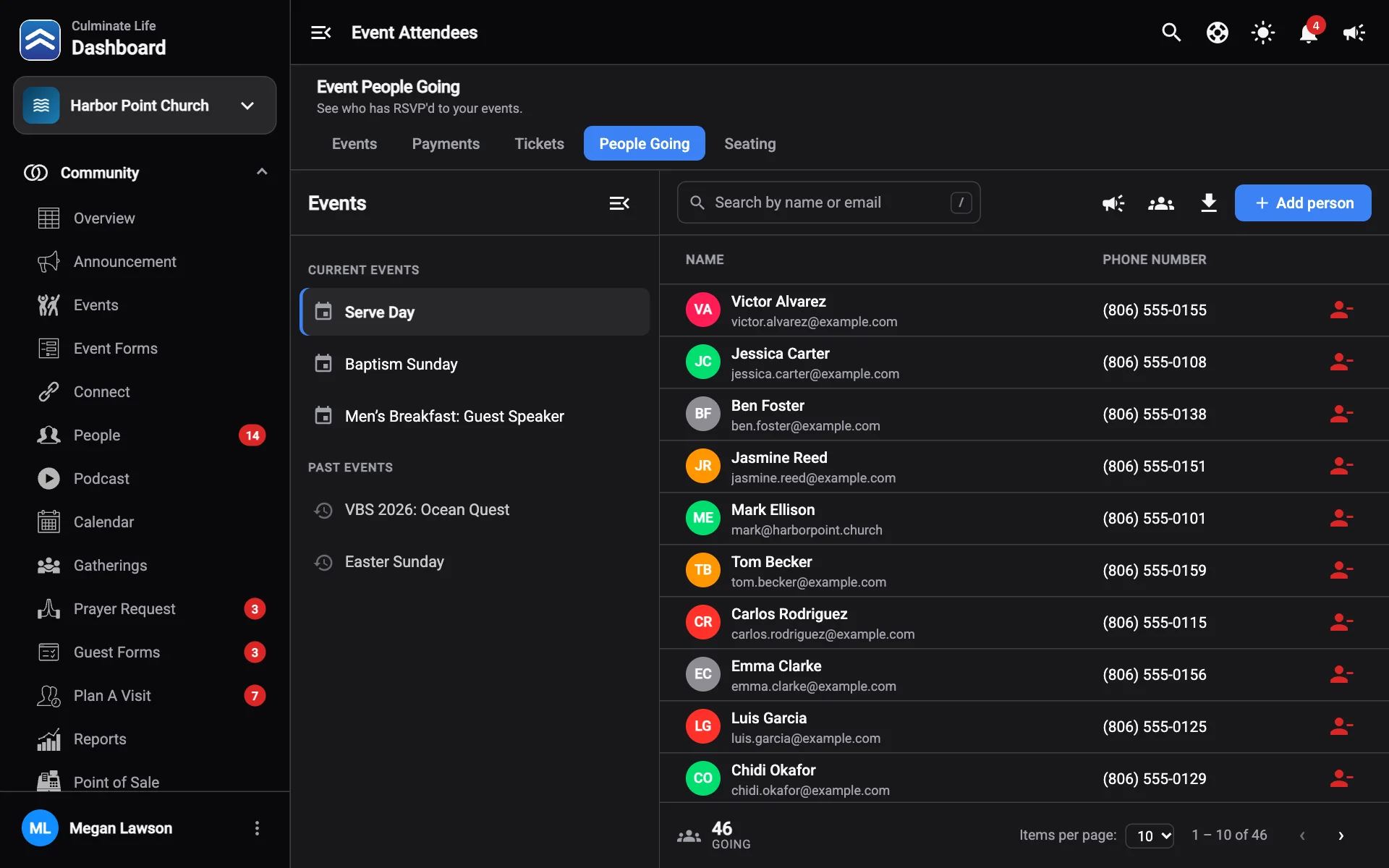
Task: Click Mark Ellison attendee row
Action: point(1024,519)
